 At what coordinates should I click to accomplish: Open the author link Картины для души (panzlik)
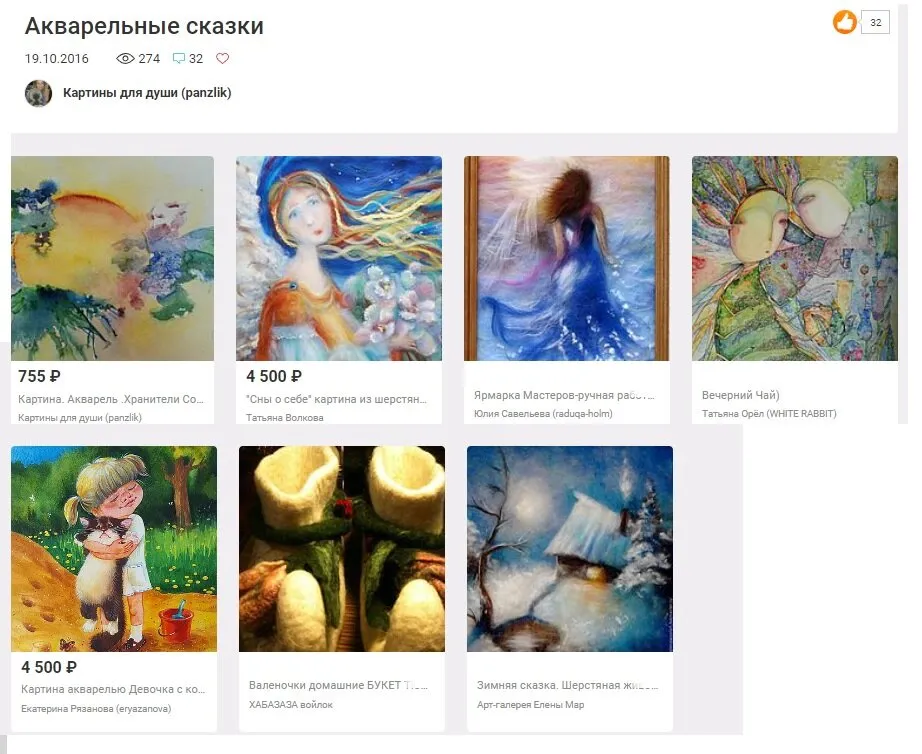coord(147,92)
